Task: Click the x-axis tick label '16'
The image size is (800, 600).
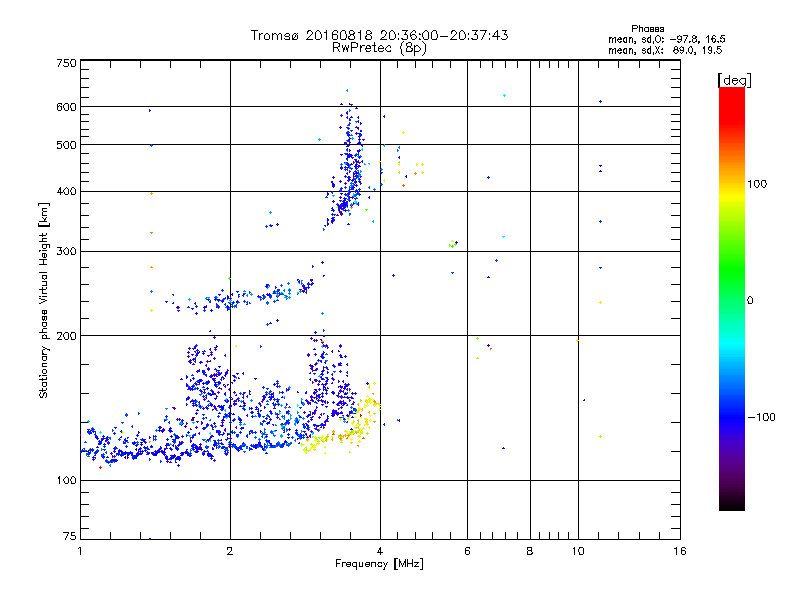Action: pyautogui.click(x=680, y=551)
